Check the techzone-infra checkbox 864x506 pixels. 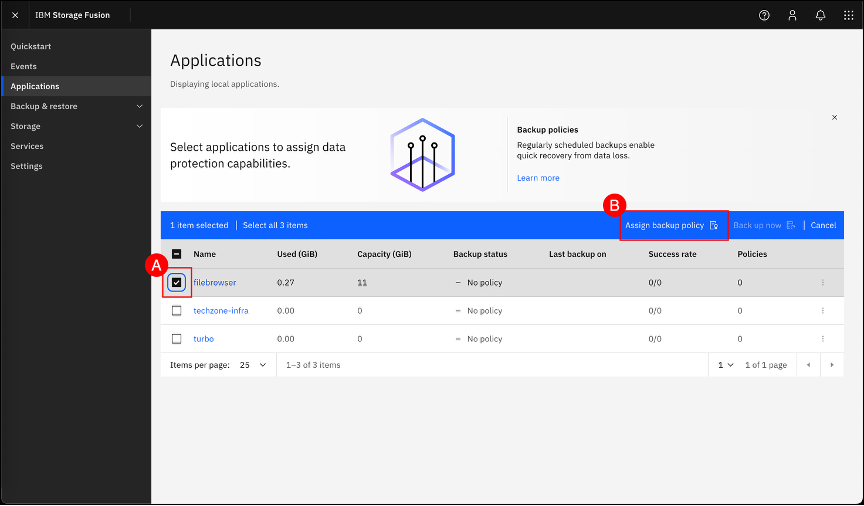click(177, 311)
